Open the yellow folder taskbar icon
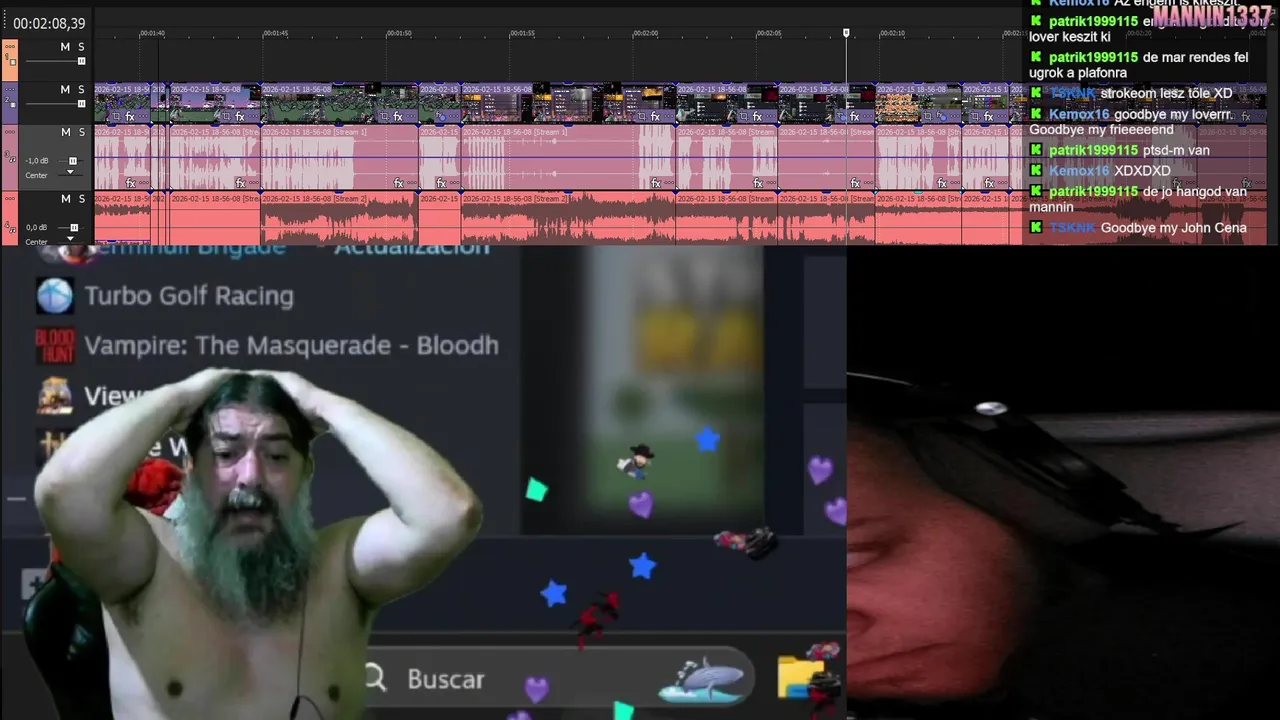1280x720 pixels. click(801, 677)
